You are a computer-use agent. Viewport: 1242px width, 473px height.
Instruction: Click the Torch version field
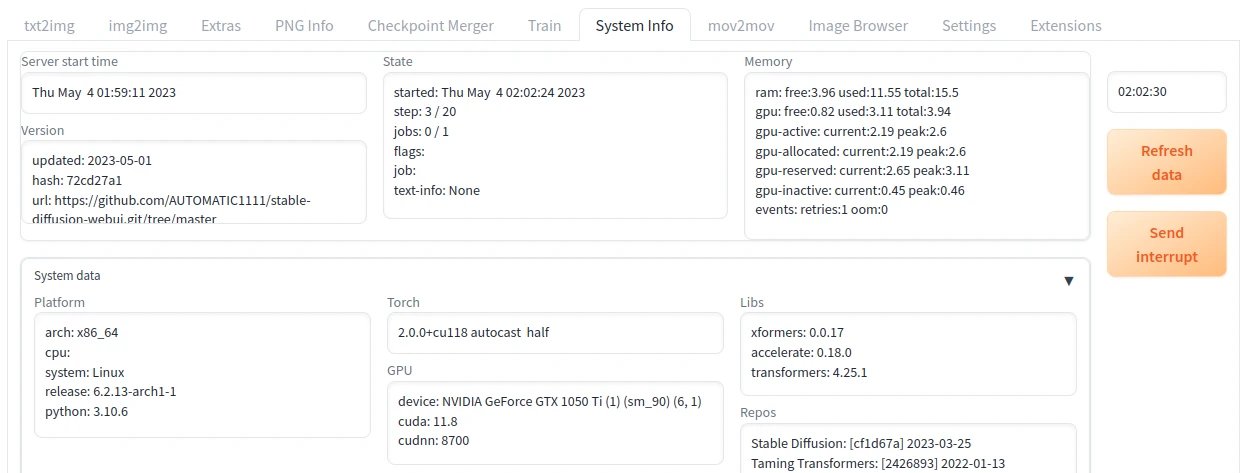[x=555, y=333]
